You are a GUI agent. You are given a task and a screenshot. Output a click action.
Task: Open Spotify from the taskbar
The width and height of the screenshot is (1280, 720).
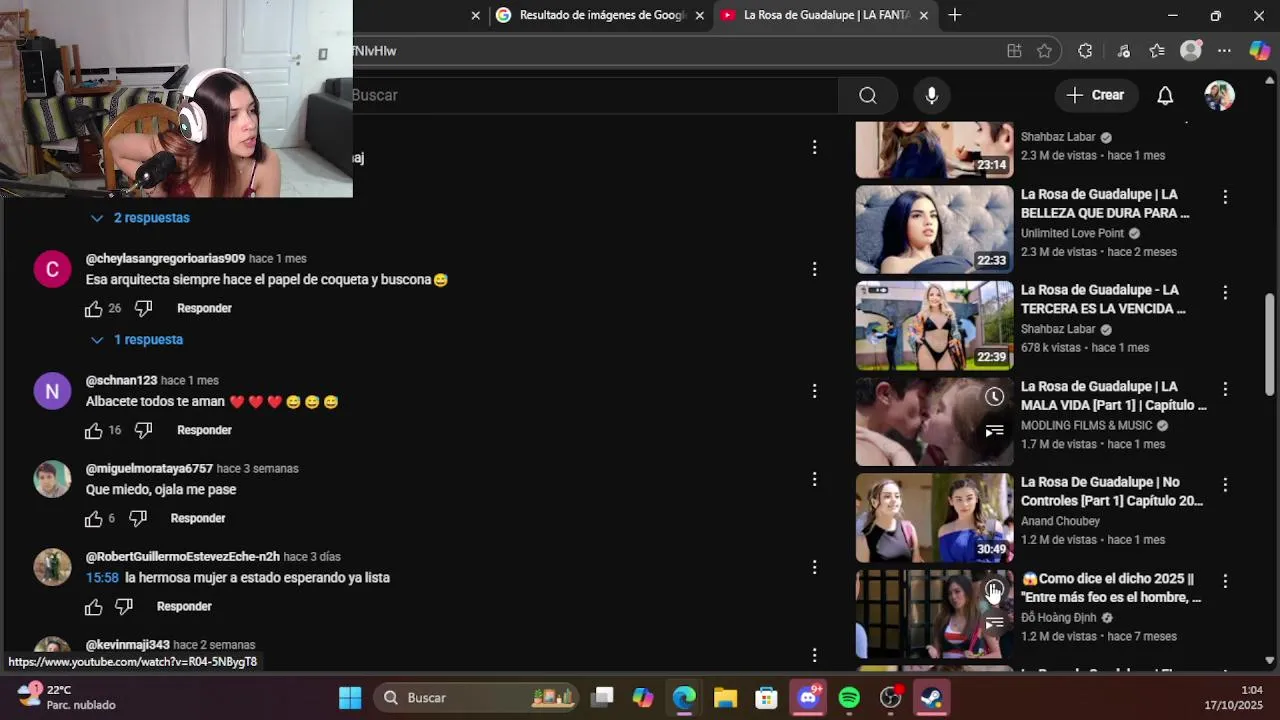(849, 697)
